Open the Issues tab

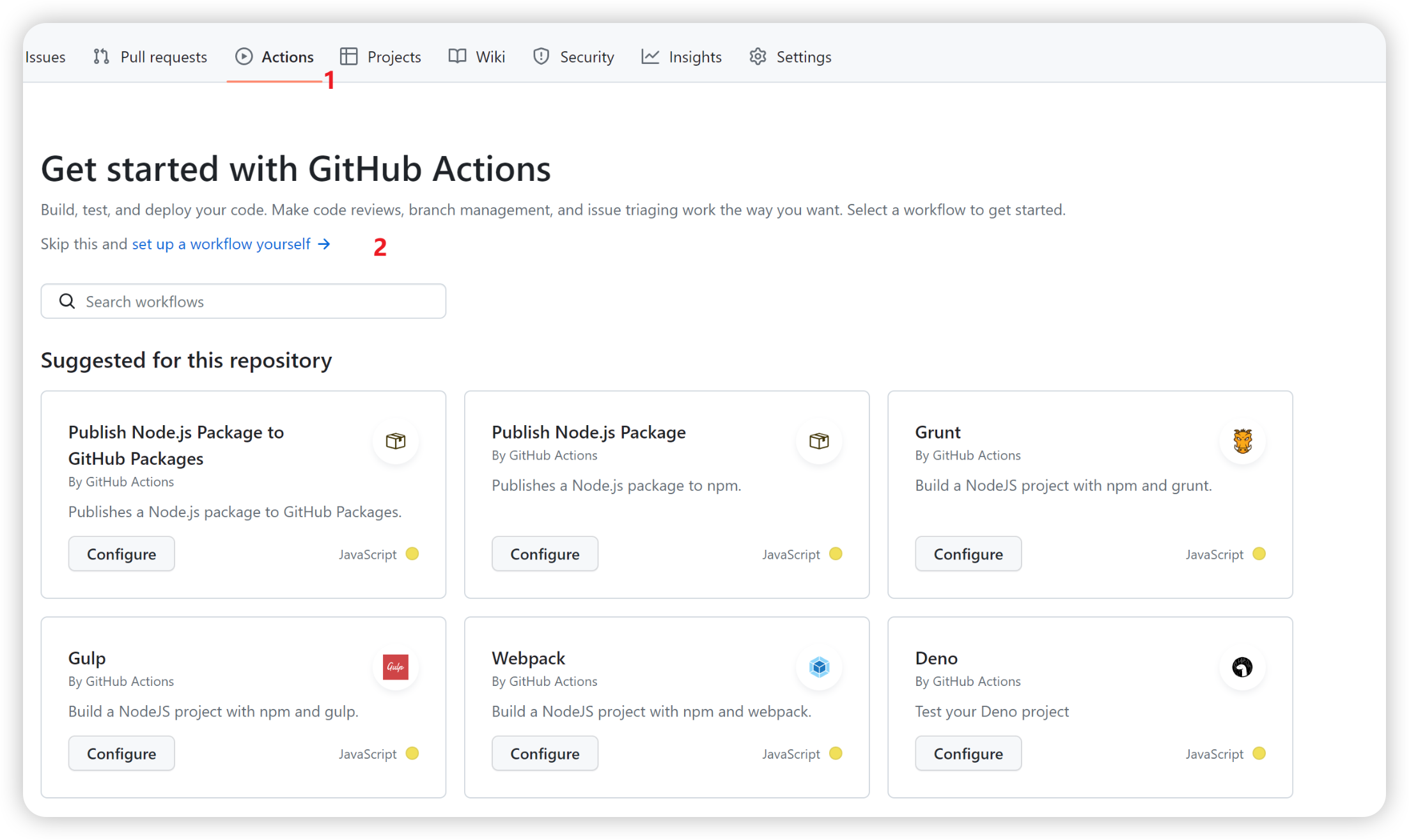point(45,57)
